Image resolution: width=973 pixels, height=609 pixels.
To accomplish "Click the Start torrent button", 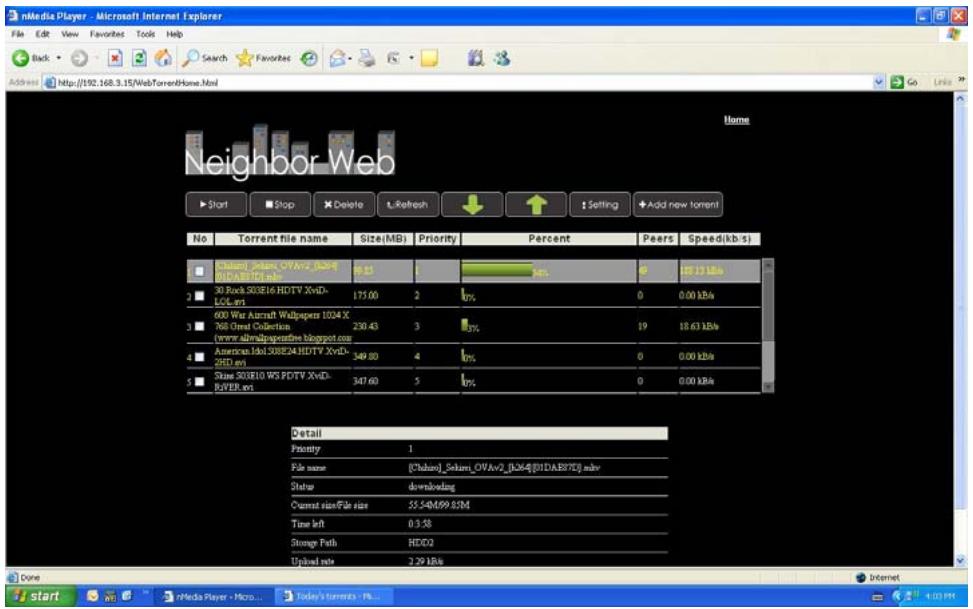I will (216, 204).
